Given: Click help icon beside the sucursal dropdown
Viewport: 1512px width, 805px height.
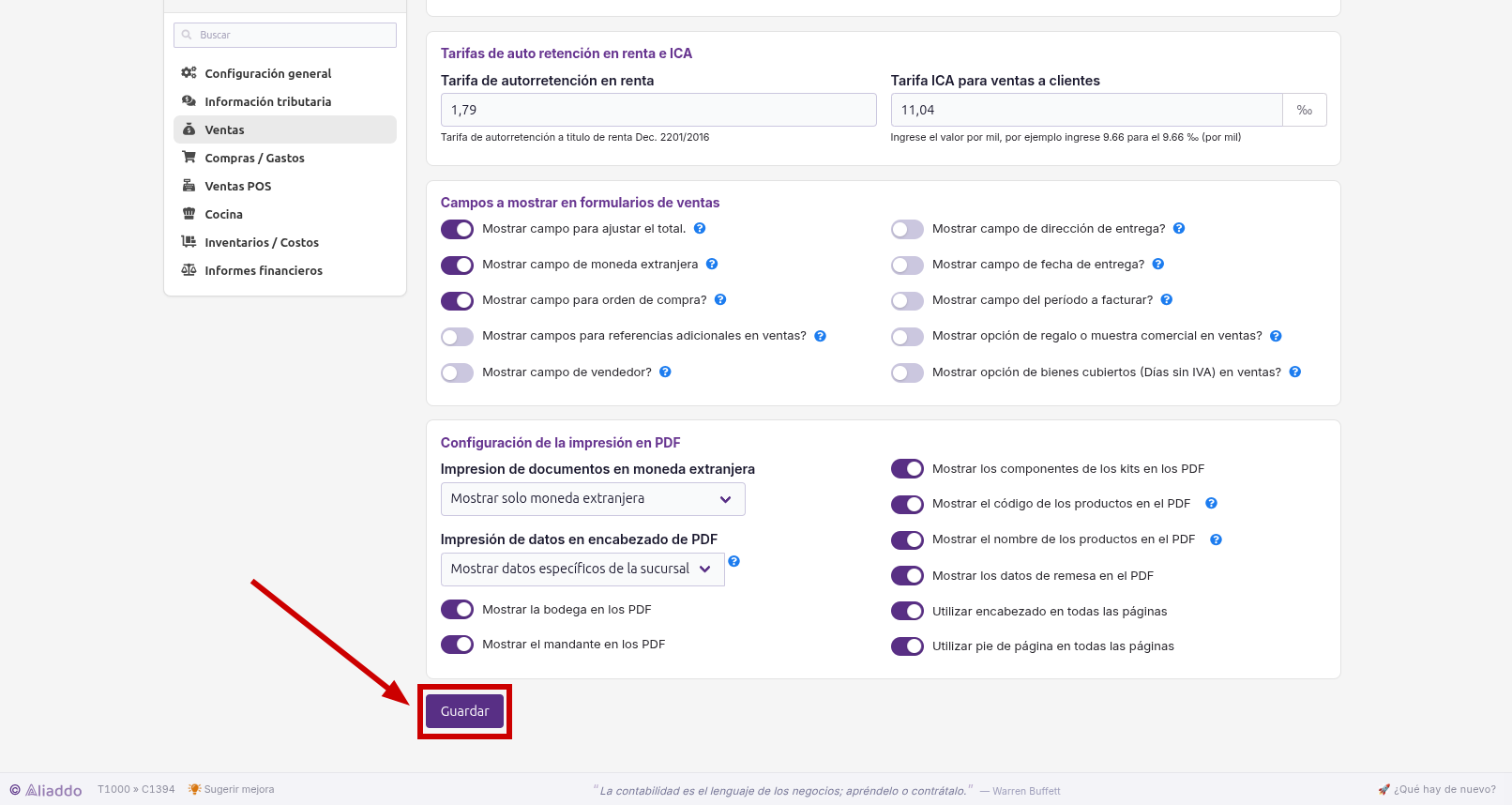Looking at the screenshot, I should tap(734, 561).
